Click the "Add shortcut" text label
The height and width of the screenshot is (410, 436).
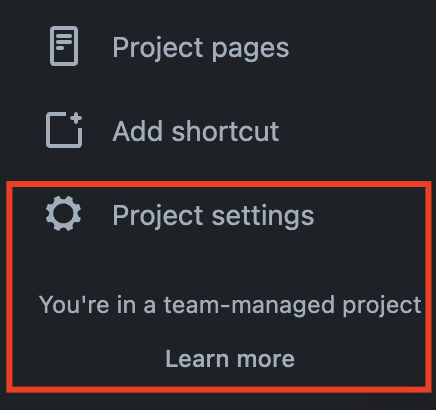click(196, 131)
